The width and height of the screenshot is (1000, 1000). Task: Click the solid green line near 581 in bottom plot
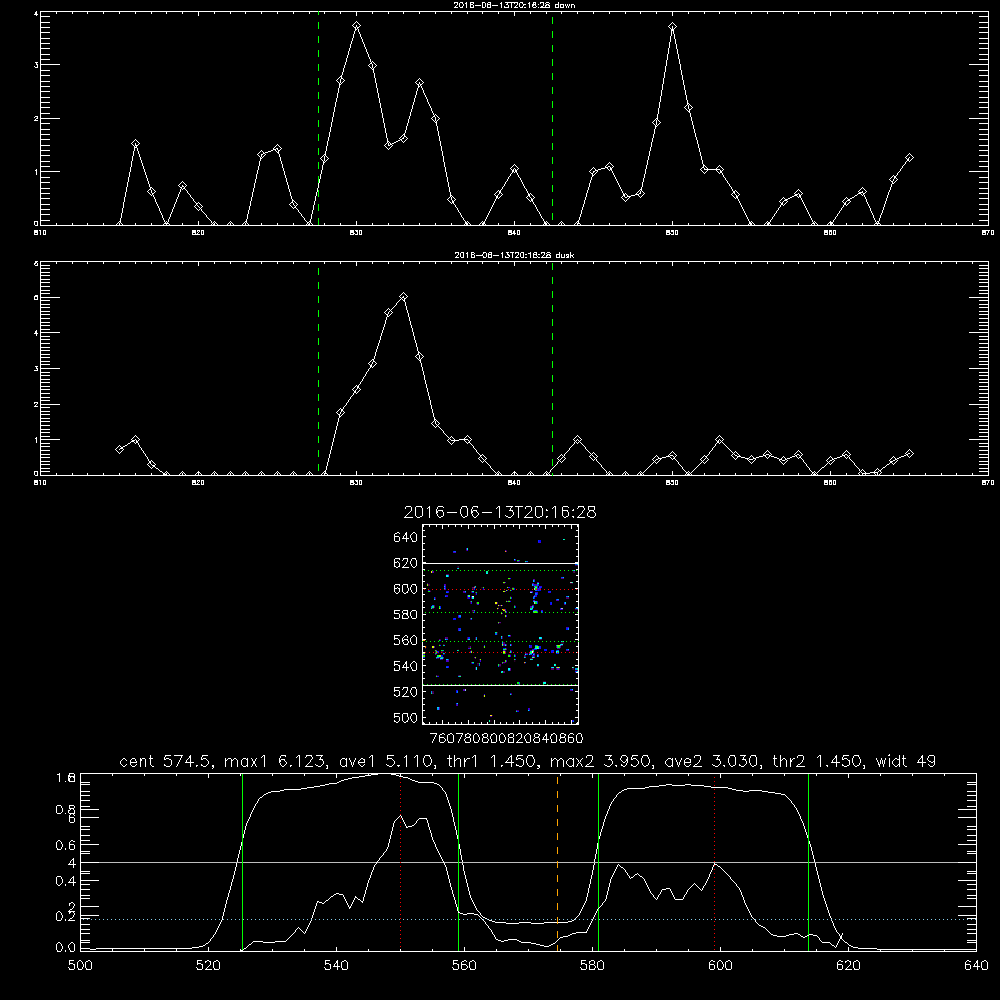(598, 862)
